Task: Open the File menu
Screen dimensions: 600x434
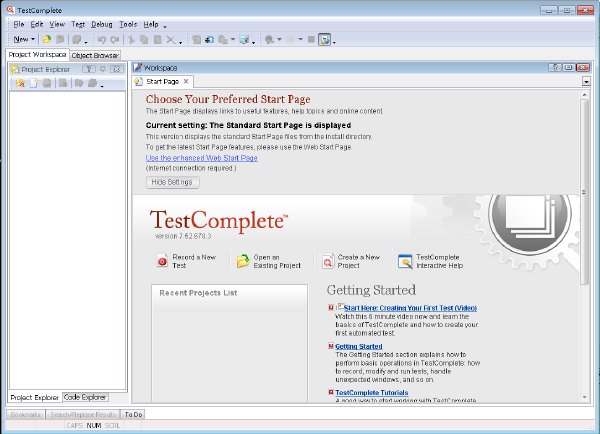Action: click(x=19, y=24)
